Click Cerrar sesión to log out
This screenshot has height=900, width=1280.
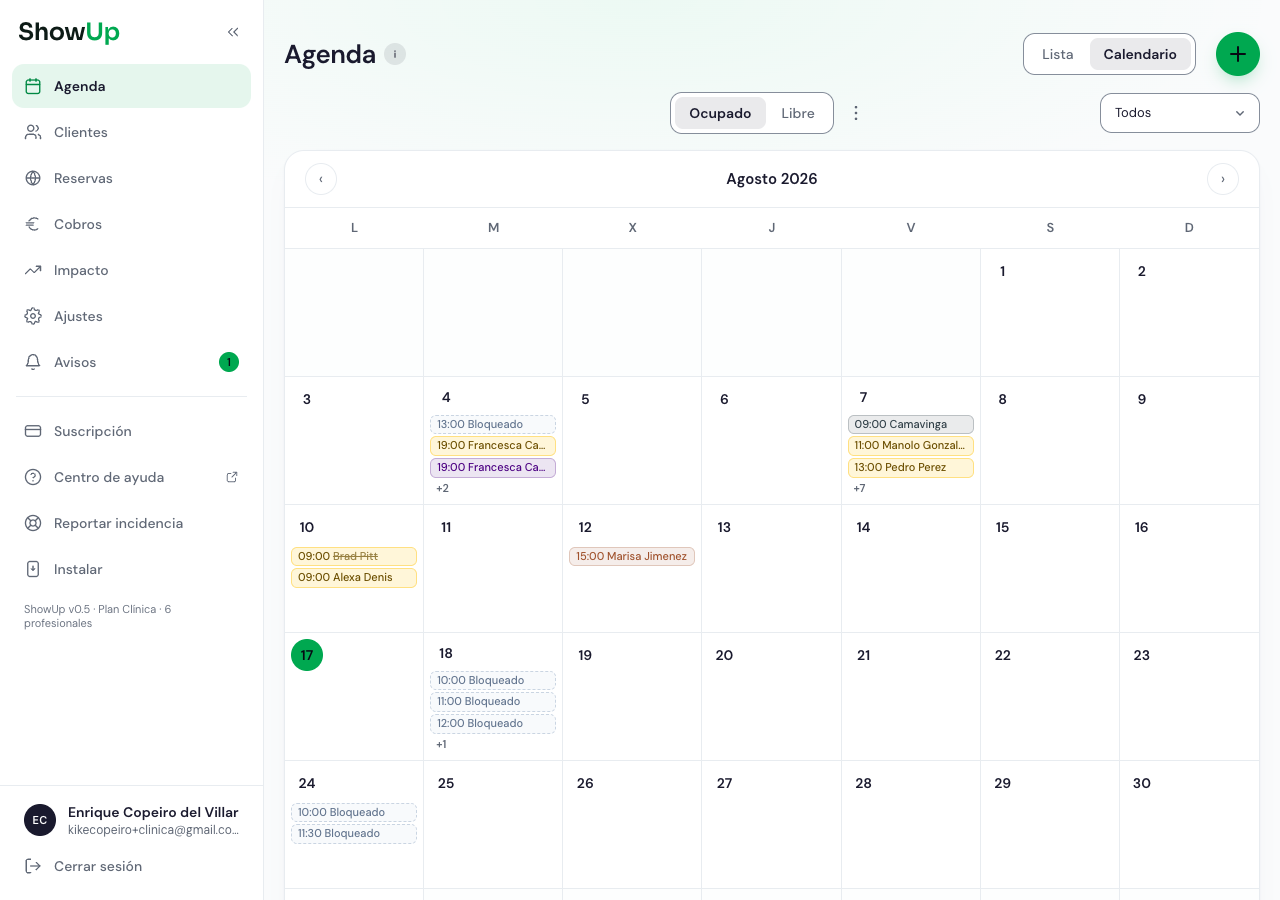point(131,866)
